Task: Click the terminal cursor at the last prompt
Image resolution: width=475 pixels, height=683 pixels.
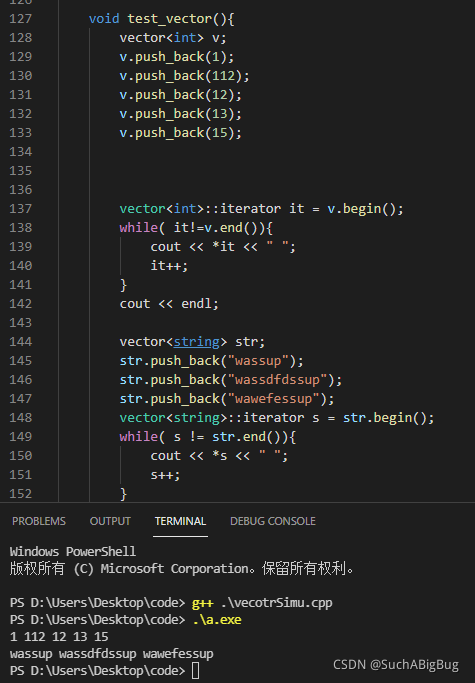Action: (x=196, y=670)
